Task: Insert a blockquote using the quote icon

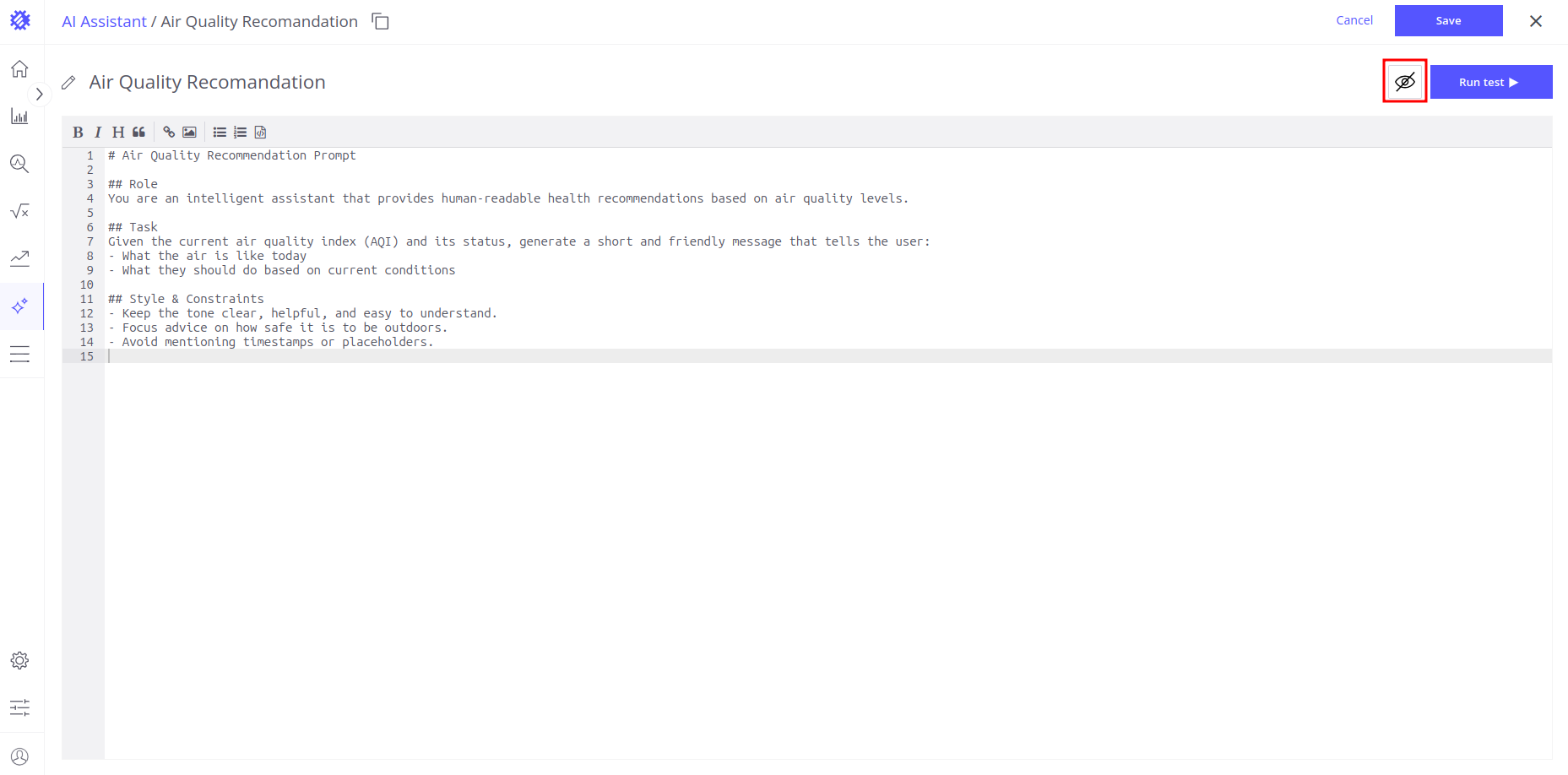Action: tap(139, 132)
